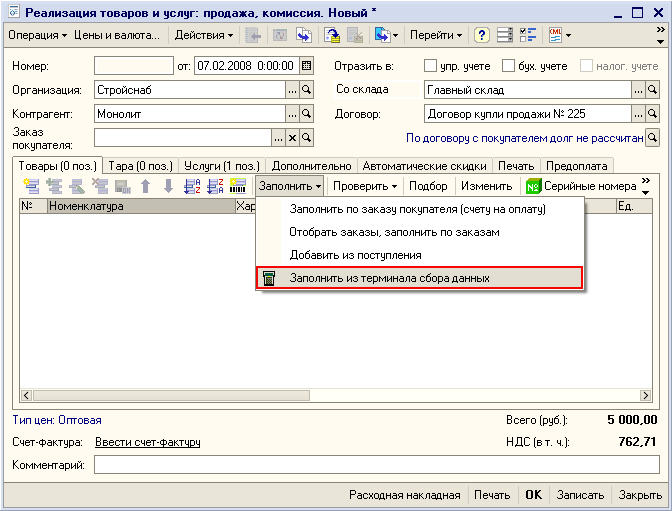Clear the Заказ покупателя field with X

(x=292, y=137)
